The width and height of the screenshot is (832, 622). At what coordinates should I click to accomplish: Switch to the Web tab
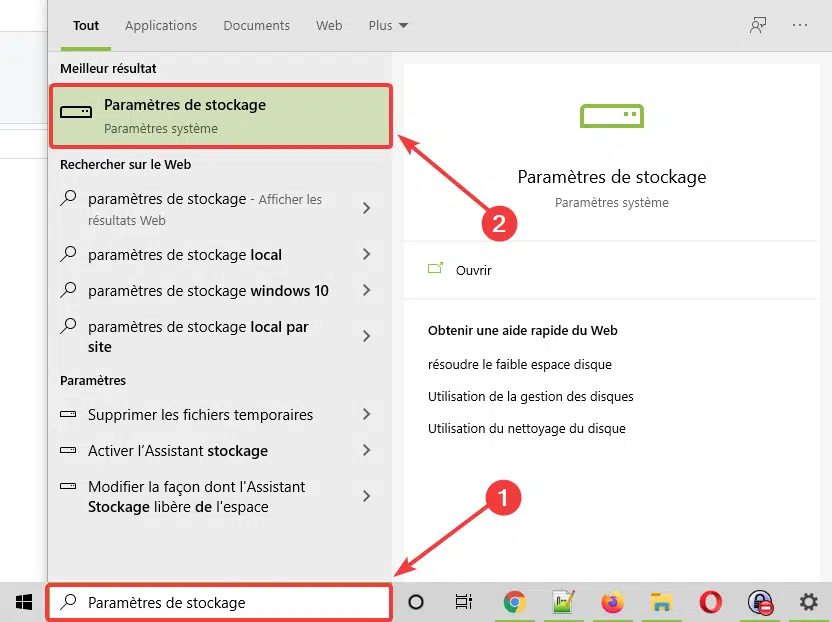(x=329, y=25)
